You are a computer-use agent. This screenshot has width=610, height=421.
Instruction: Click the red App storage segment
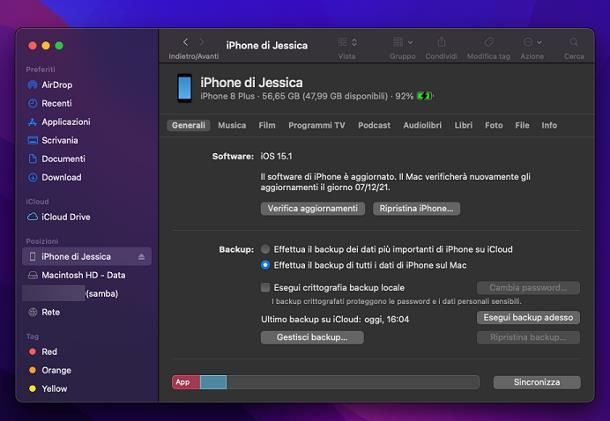186,382
